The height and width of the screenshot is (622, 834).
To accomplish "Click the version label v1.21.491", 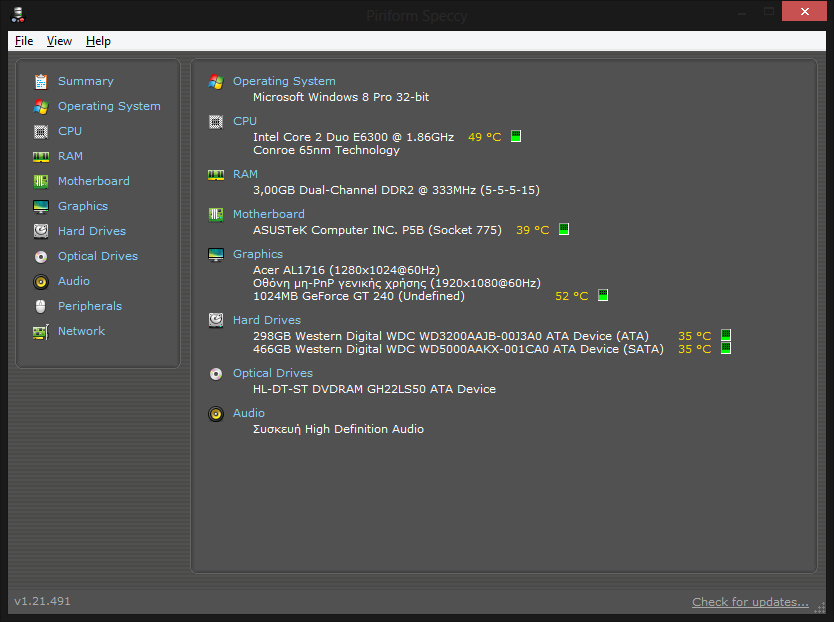I will pos(43,601).
